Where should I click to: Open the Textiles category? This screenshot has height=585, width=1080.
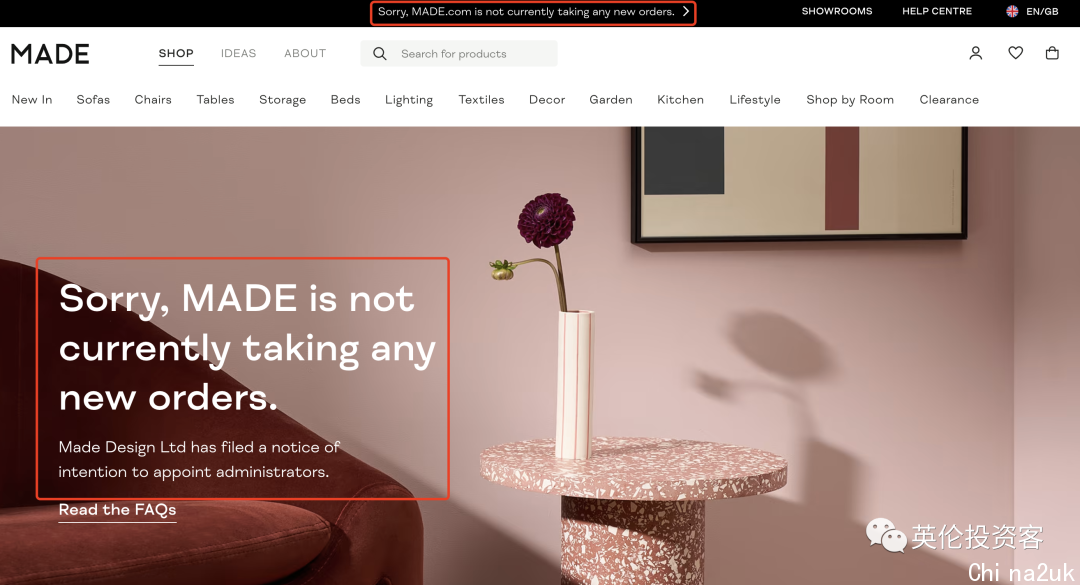(x=481, y=100)
